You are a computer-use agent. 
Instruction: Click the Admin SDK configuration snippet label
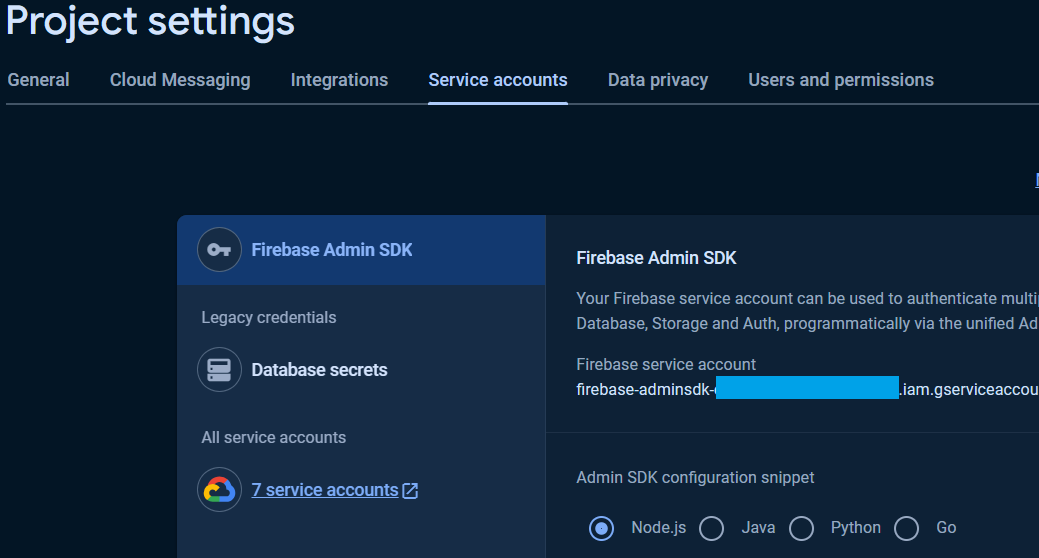(x=695, y=477)
